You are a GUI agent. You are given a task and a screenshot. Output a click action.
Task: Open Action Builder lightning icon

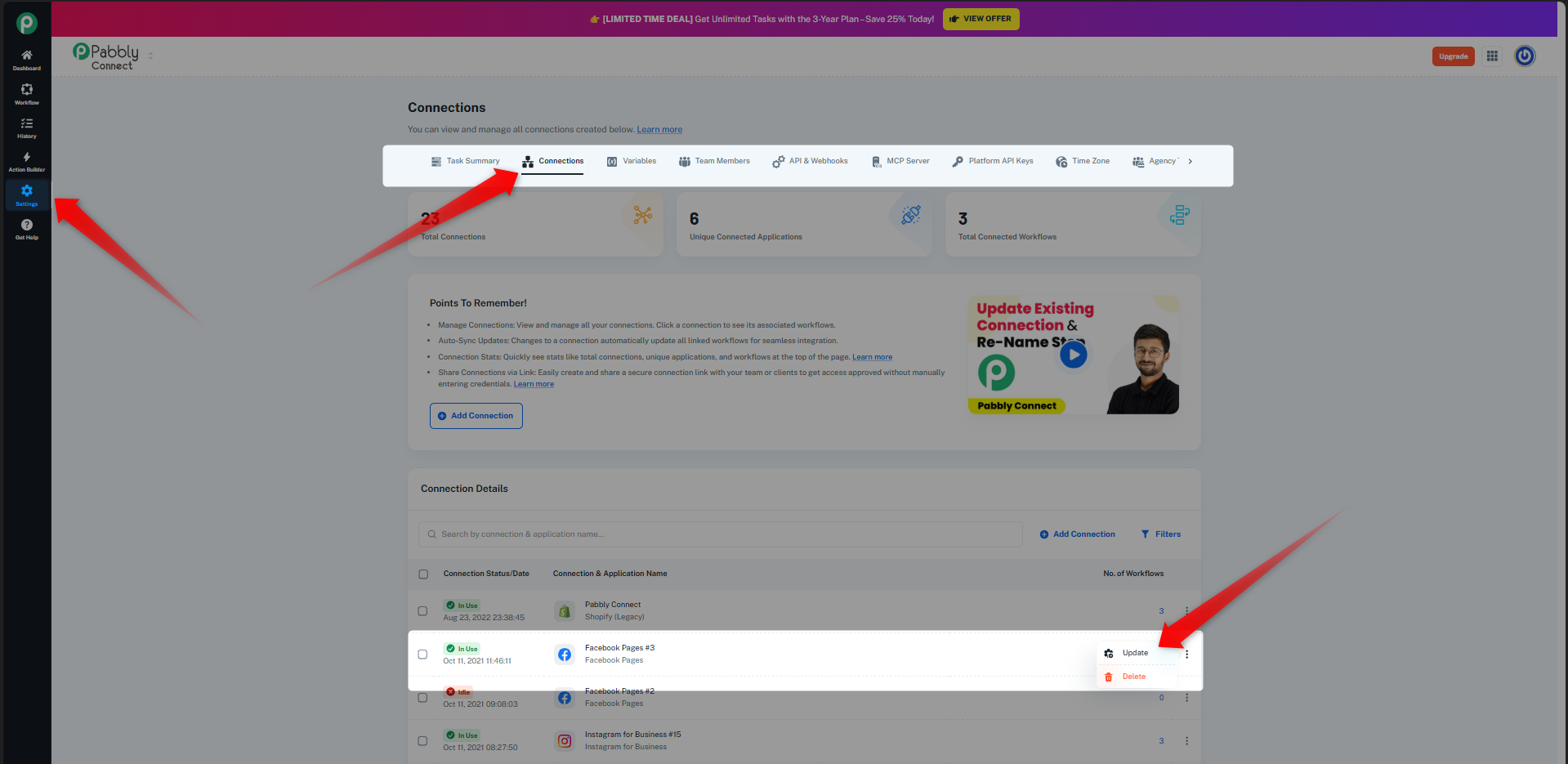[26, 161]
